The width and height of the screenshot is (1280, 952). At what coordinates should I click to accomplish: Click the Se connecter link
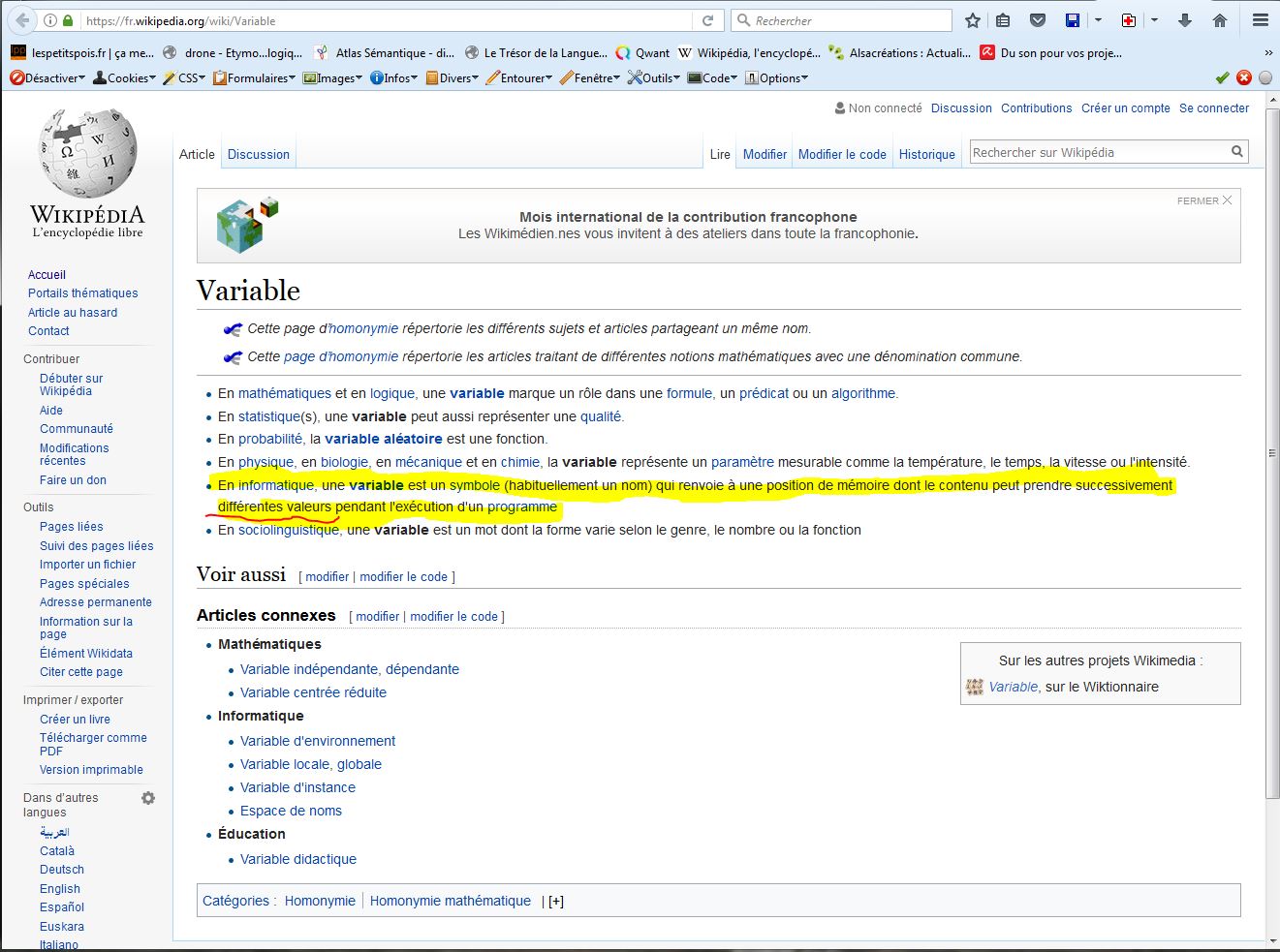1214,108
